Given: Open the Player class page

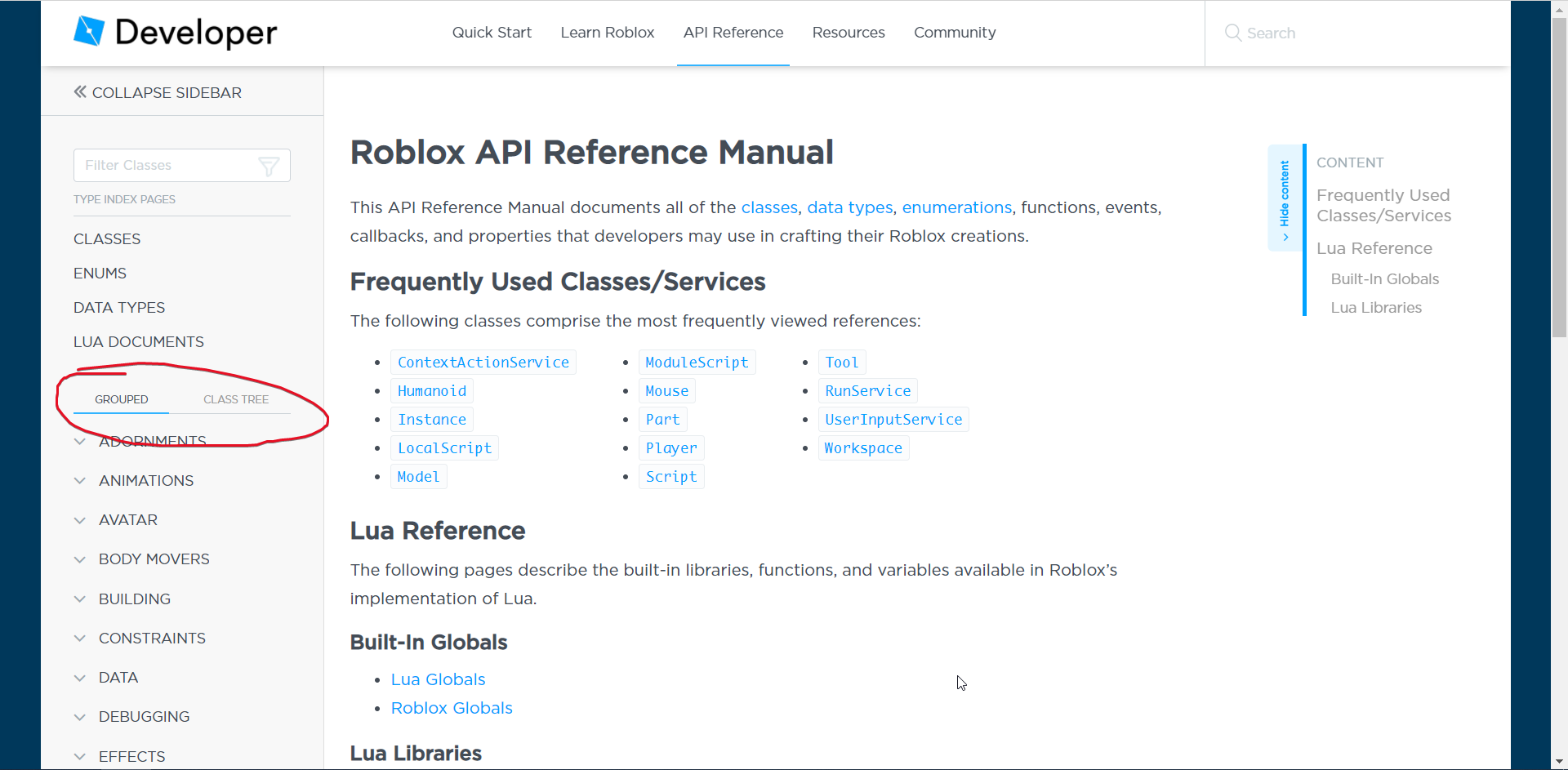Looking at the screenshot, I should (x=672, y=448).
